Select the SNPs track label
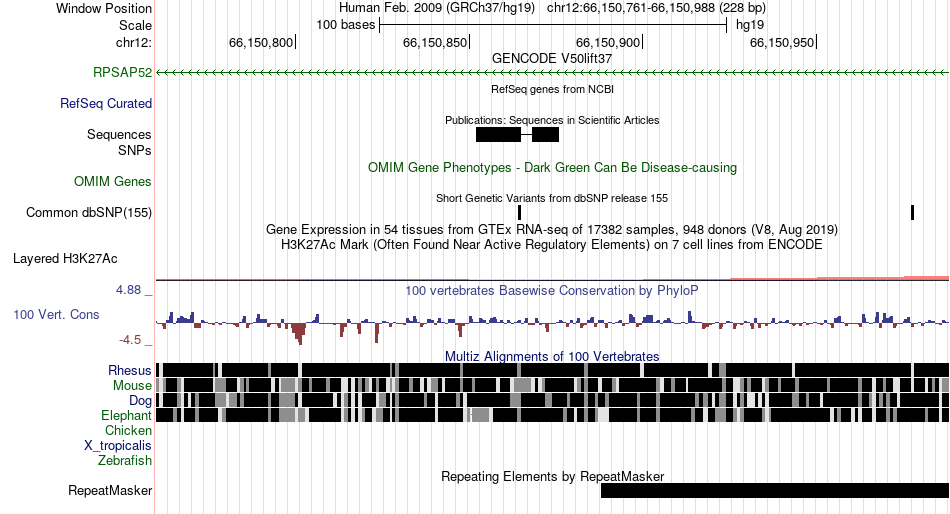 [135, 150]
